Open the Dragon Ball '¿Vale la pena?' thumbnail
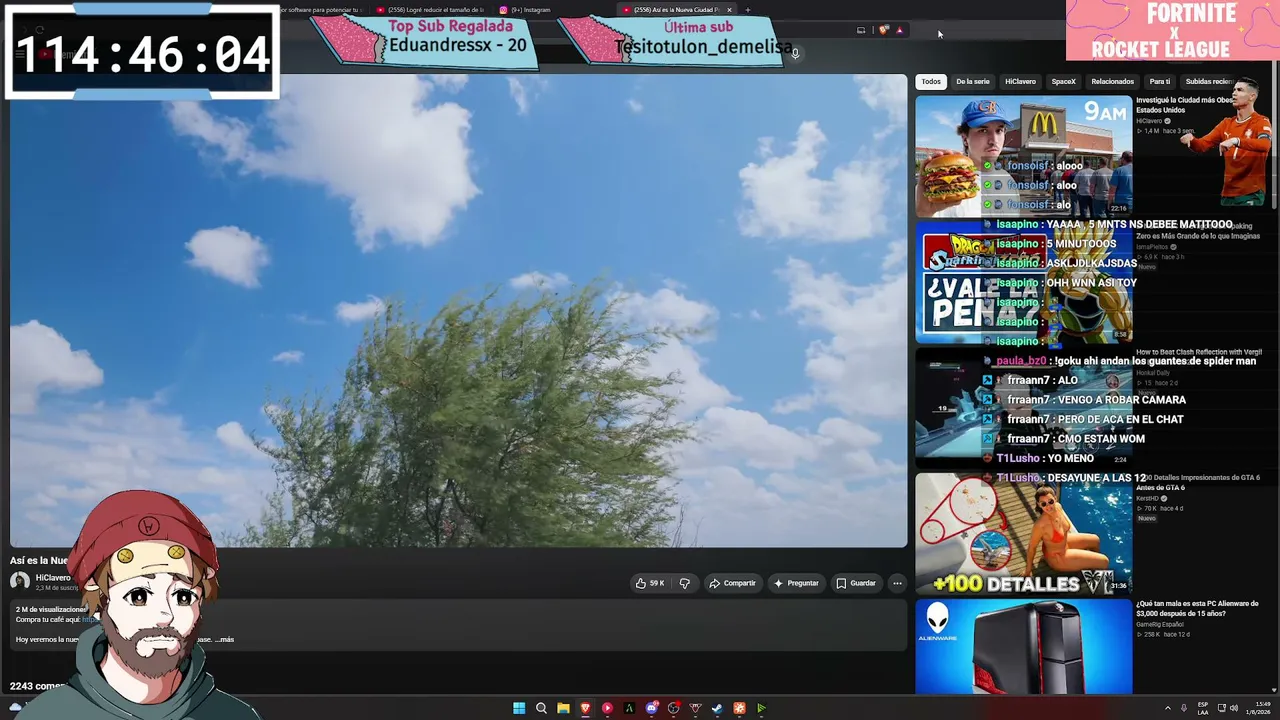Image resolution: width=1280 pixels, height=720 pixels. [1024, 282]
